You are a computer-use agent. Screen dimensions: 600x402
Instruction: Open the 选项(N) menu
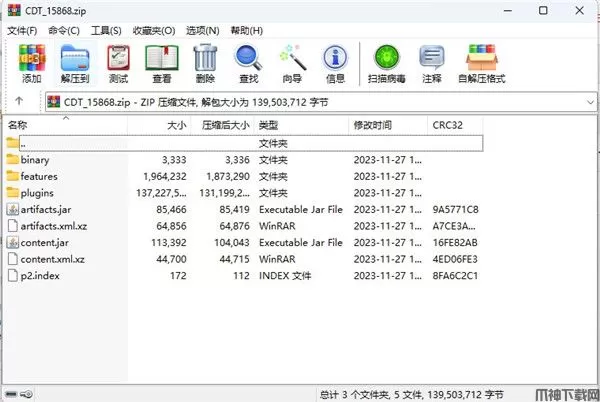click(x=203, y=31)
